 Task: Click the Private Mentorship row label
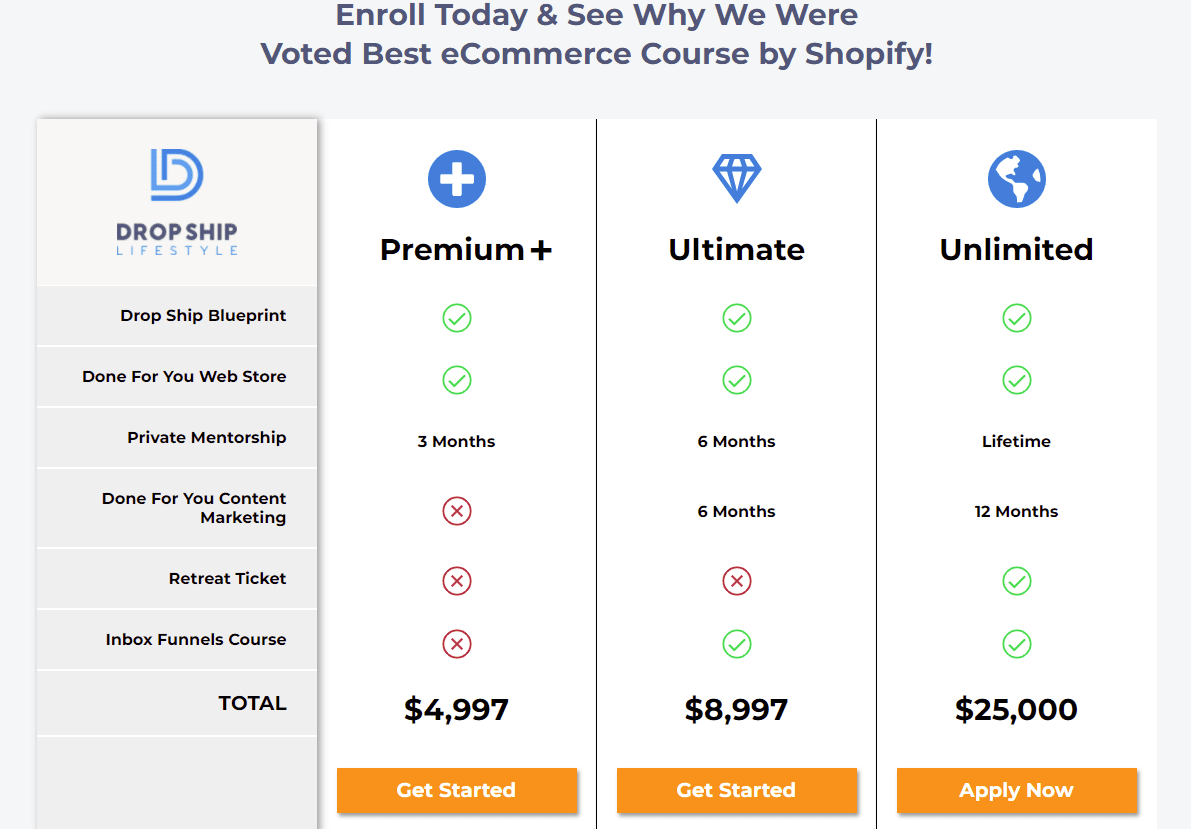click(207, 438)
